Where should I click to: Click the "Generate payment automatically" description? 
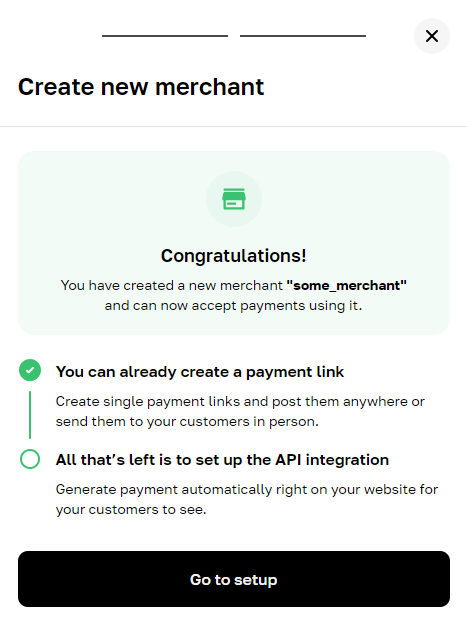[x=247, y=499]
